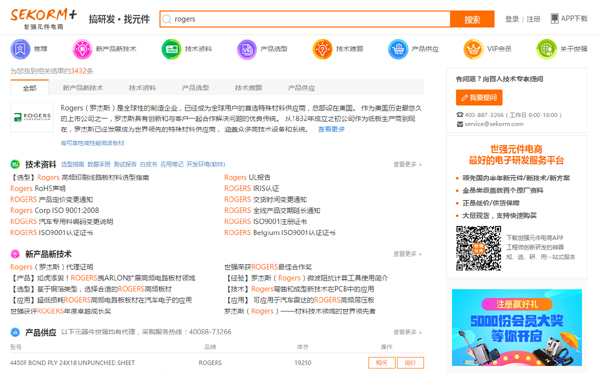Open Rogers Corp ISO 9001:2008 document
The width and height of the screenshot is (600, 373).
pyautogui.click(x=55, y=210)
